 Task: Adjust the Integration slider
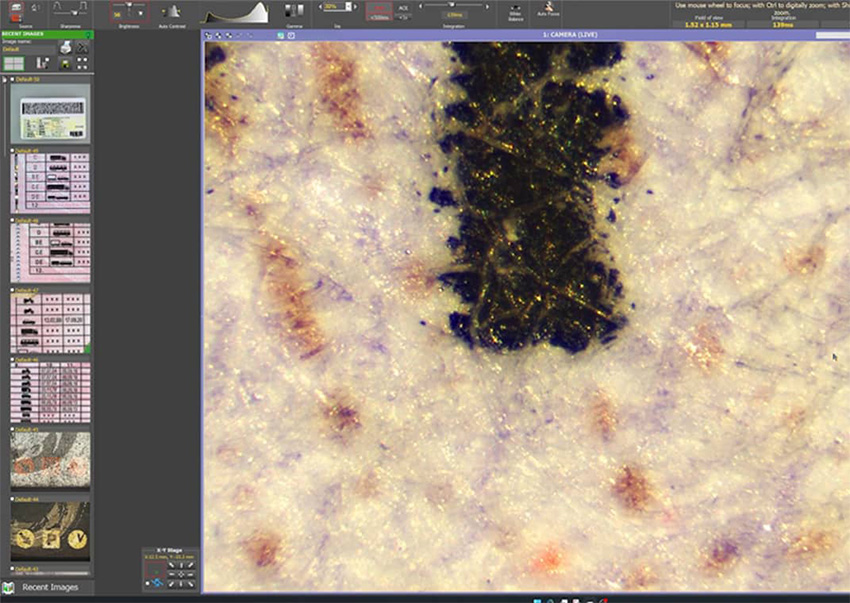click(453, 5)
